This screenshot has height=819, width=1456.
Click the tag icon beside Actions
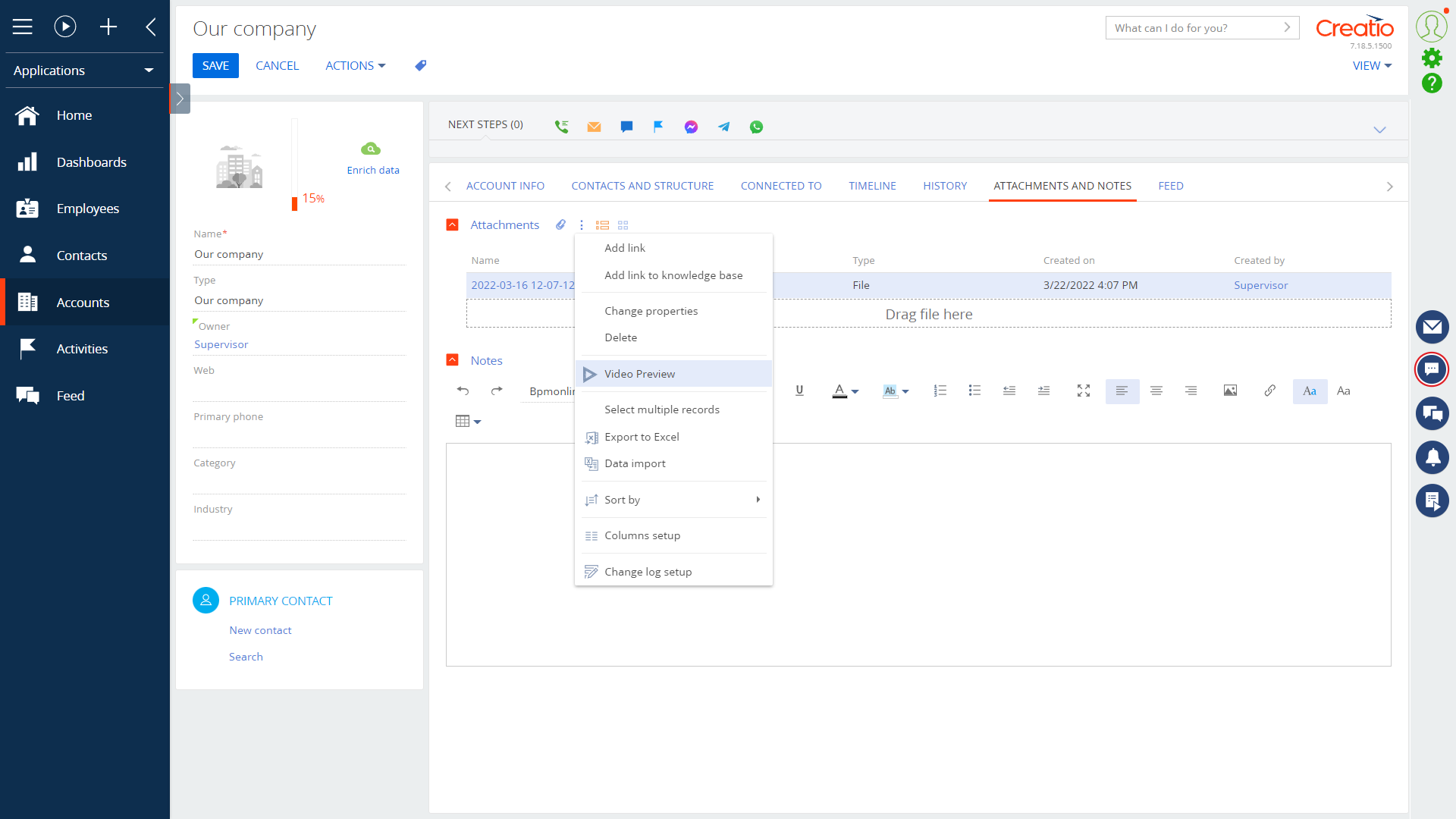pos(421,66)
